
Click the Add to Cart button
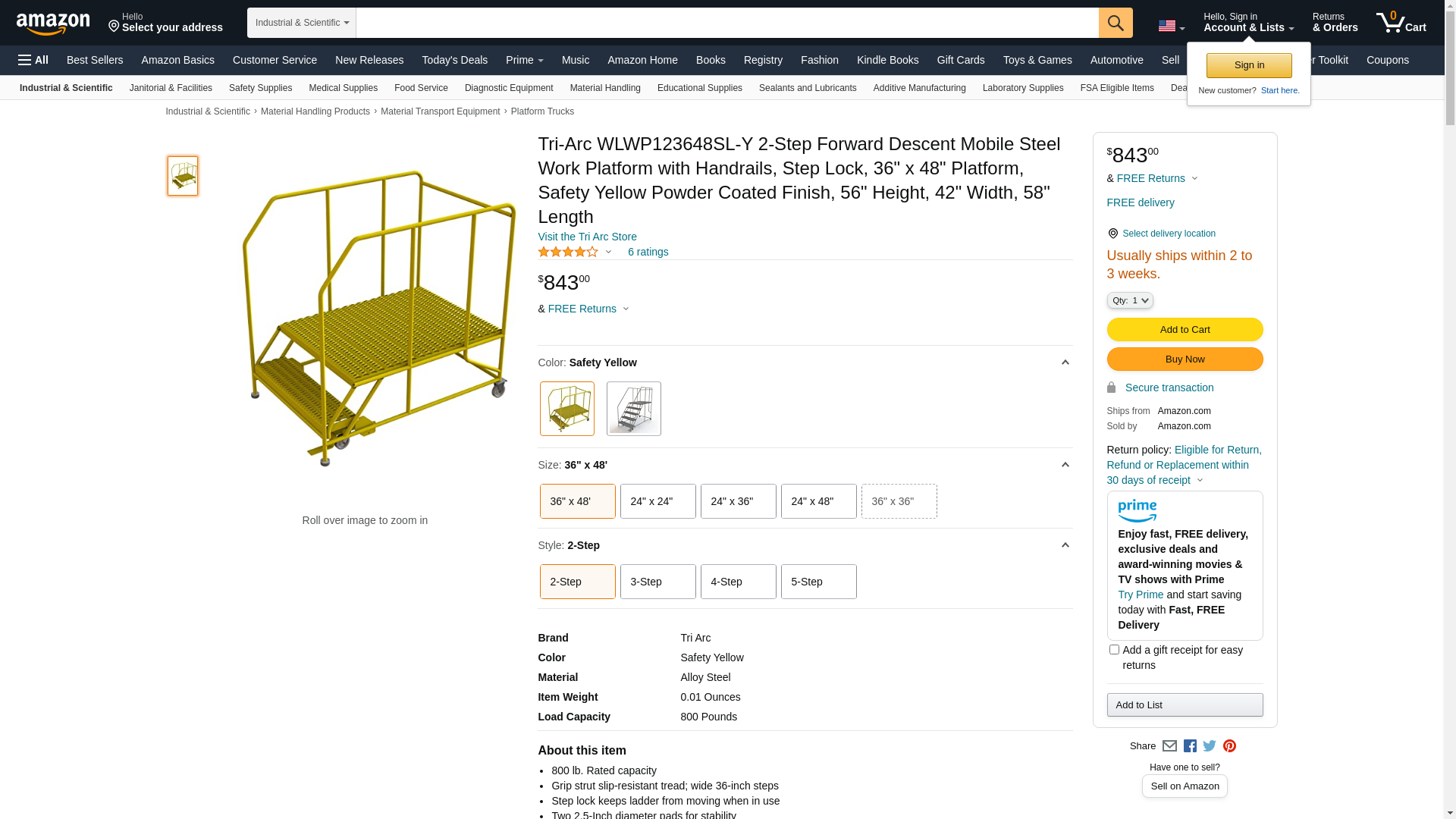tap(1185, 330)
